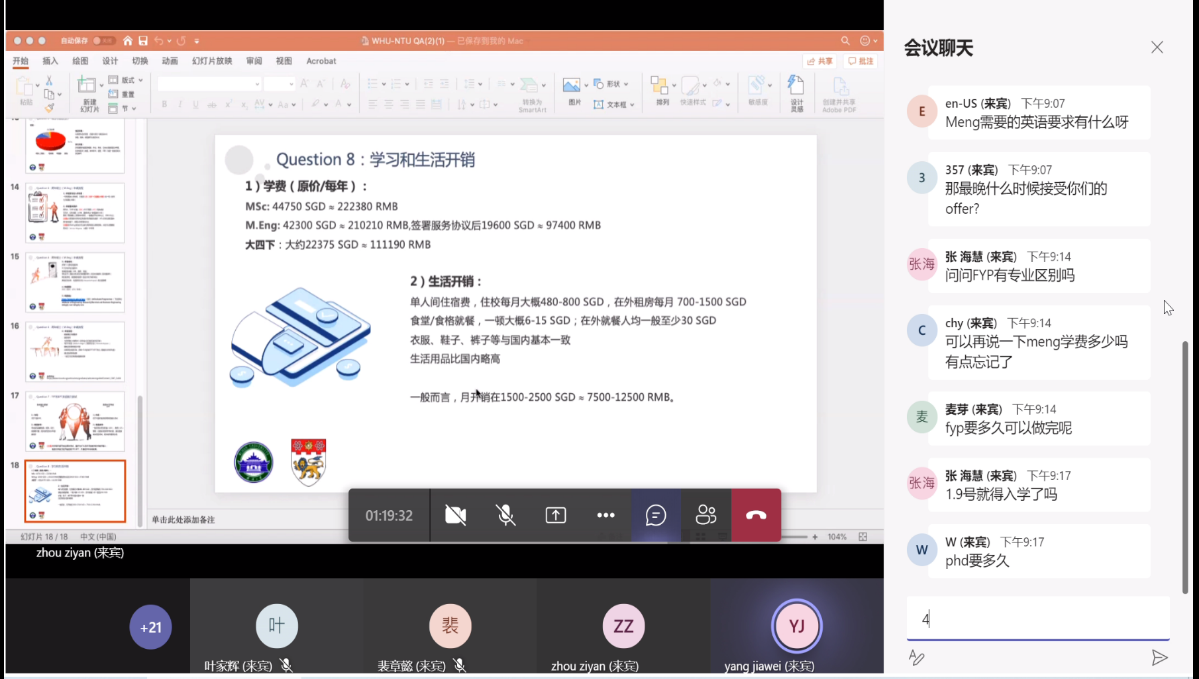Turn on the camera in meeting controls
Viewport: 1199px width, 679px height.
(x=456, y=515)
